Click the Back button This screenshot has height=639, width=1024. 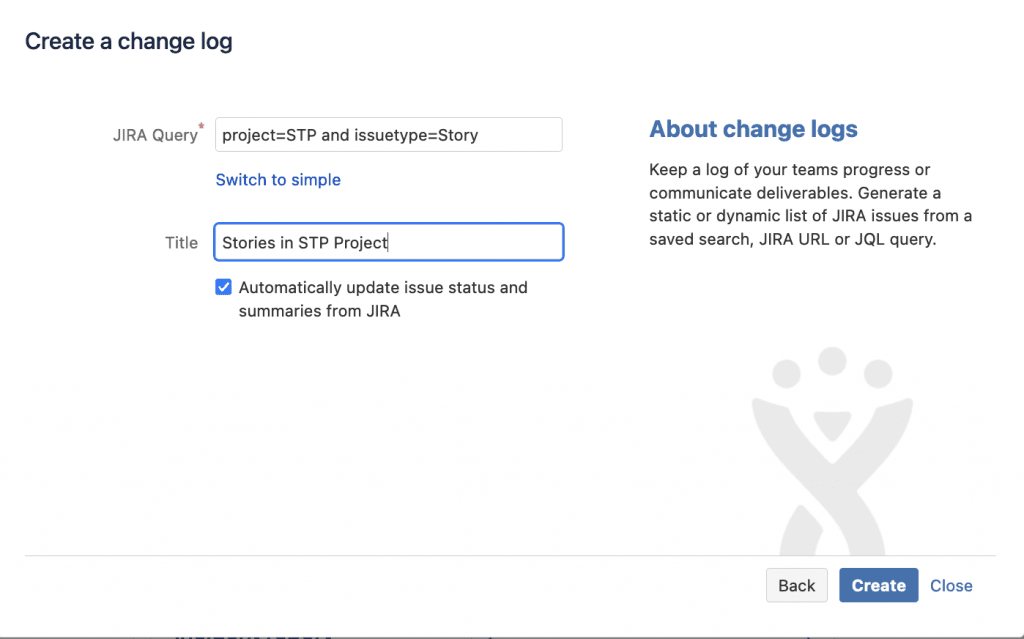point(796,585)
